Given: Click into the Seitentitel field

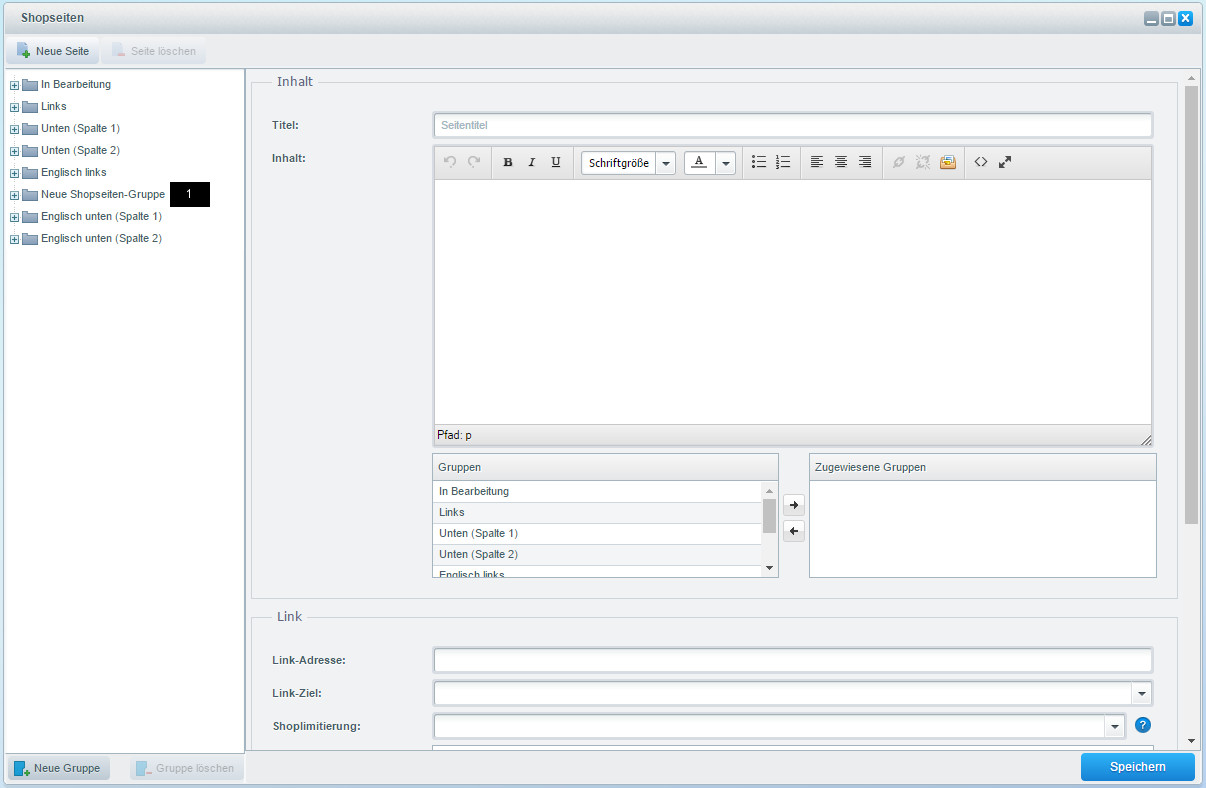Looking at the screenshot, I should point(793,125).
